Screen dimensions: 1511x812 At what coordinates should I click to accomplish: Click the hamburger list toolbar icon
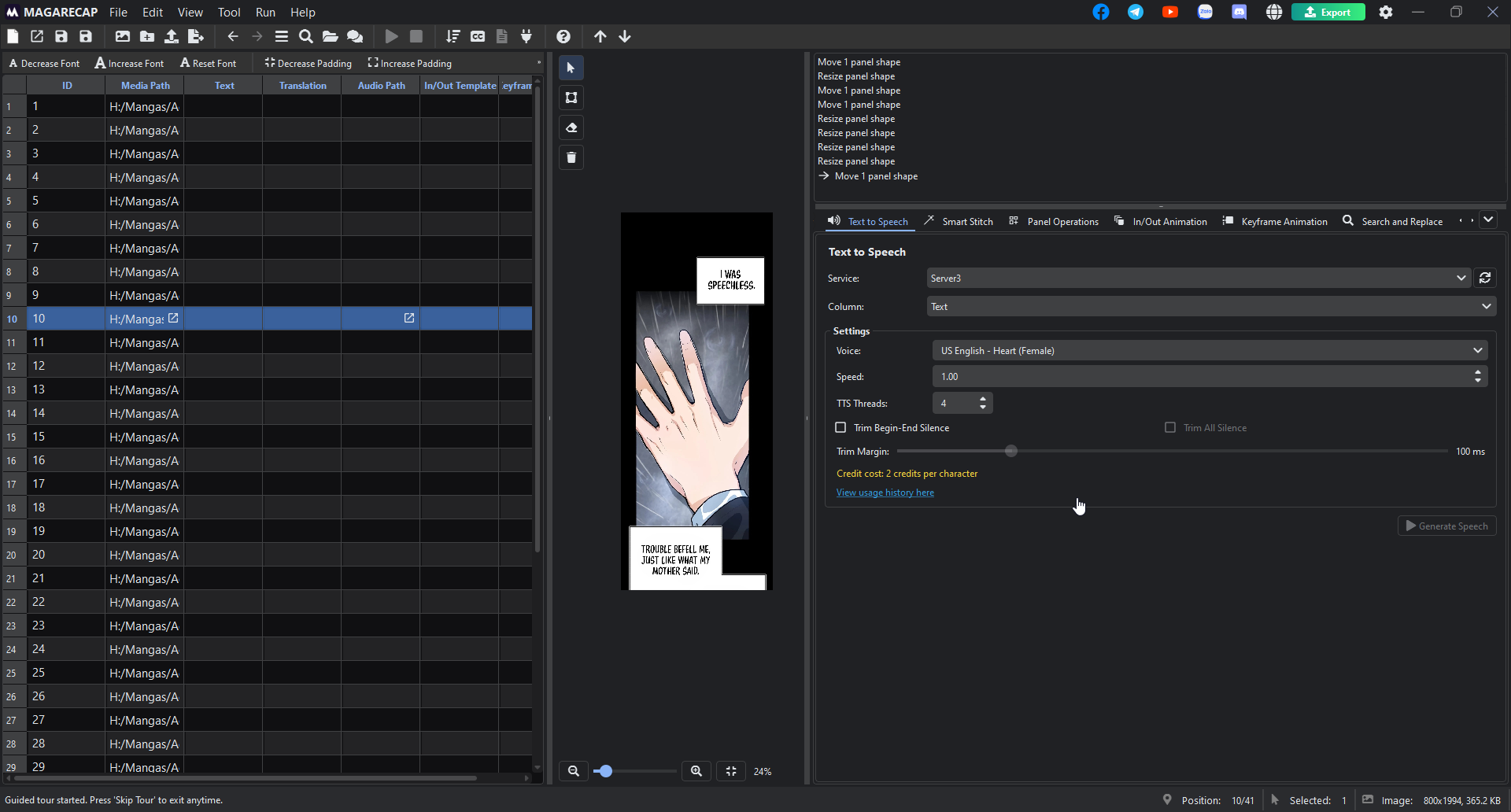pyautogui.click(x=282, y=36)
